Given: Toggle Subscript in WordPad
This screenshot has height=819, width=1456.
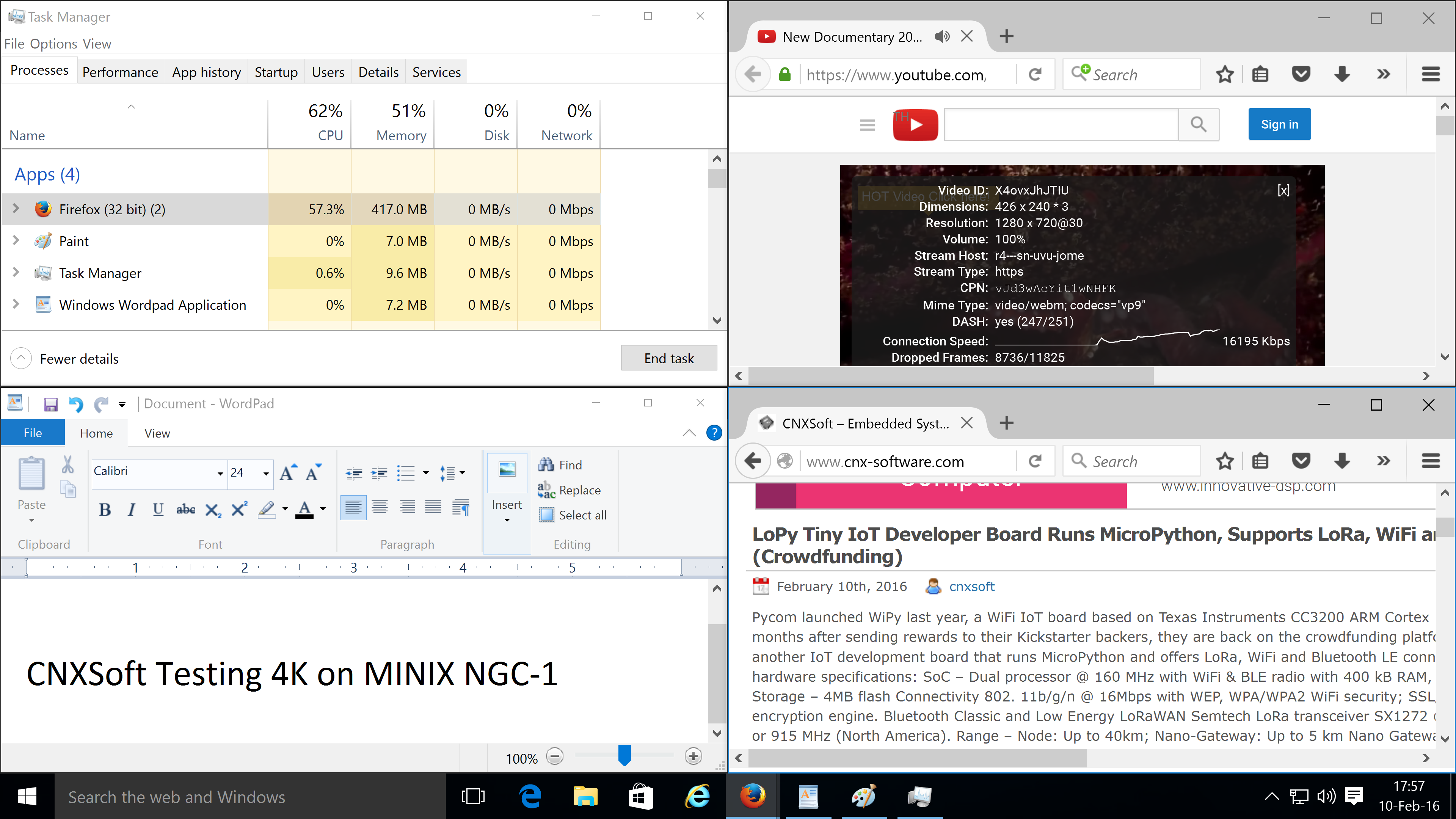Looking at the screenshot, I should [212, 510].
